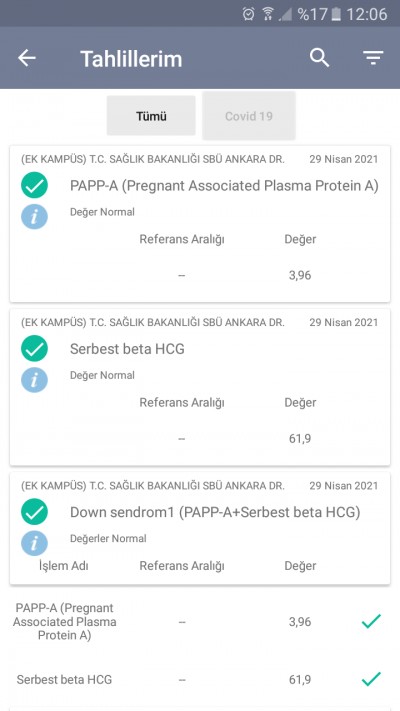Tap green checkmark circle for Serbest beta HCG
Screen dimensions: 400x711
(x=34, y=348)
